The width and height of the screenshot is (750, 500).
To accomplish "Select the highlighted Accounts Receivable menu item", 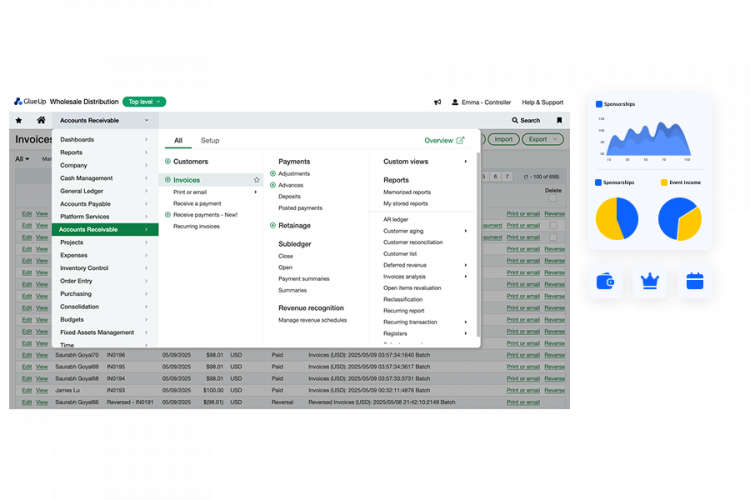I will coord(105,230).
